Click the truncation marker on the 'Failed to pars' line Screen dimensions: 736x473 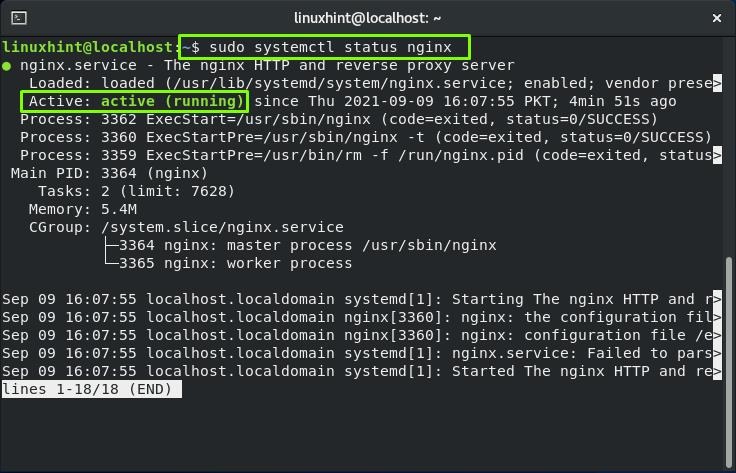tap(717, 353)
